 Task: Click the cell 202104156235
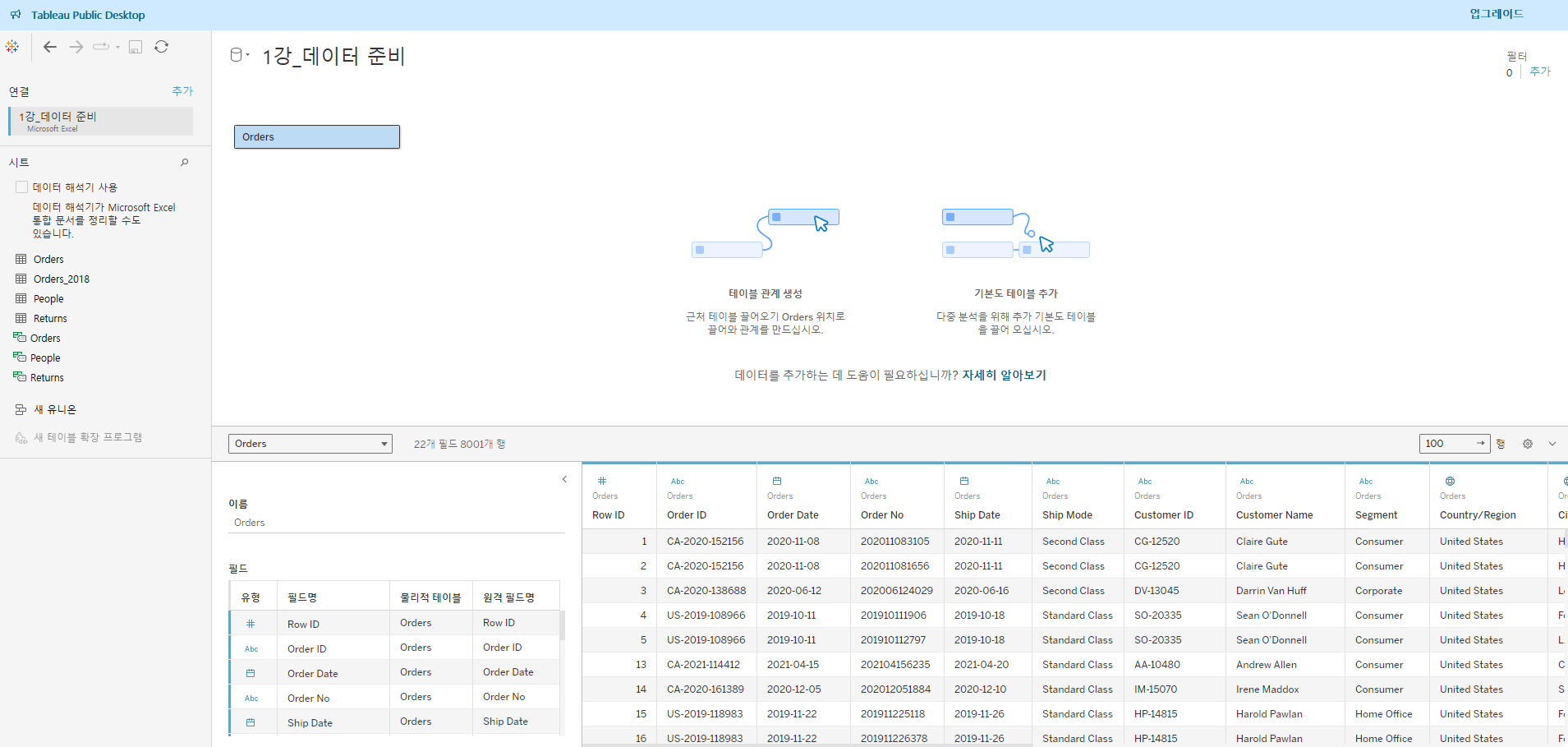coord(895,665)
